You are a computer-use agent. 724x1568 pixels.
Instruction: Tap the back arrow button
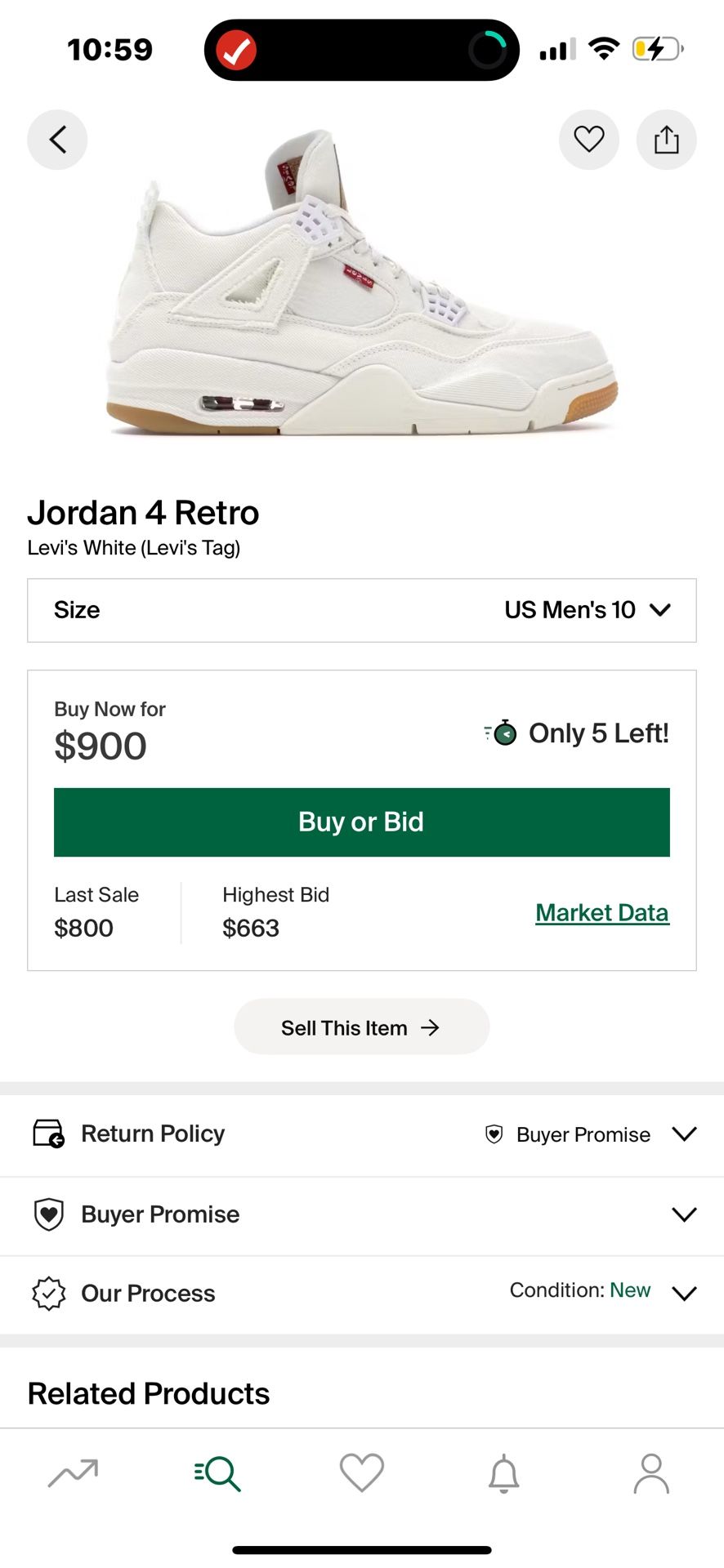click(x=57, y=140)
